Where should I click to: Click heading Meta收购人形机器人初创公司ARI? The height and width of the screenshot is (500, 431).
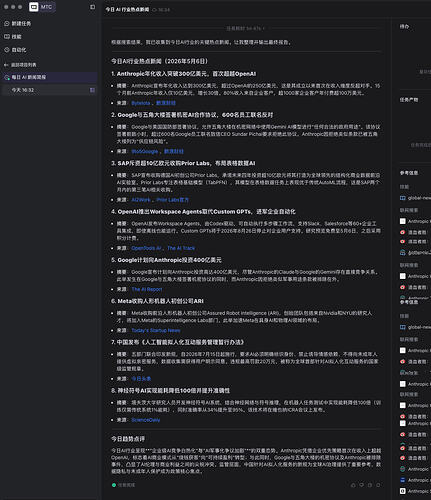click(157, 301)
